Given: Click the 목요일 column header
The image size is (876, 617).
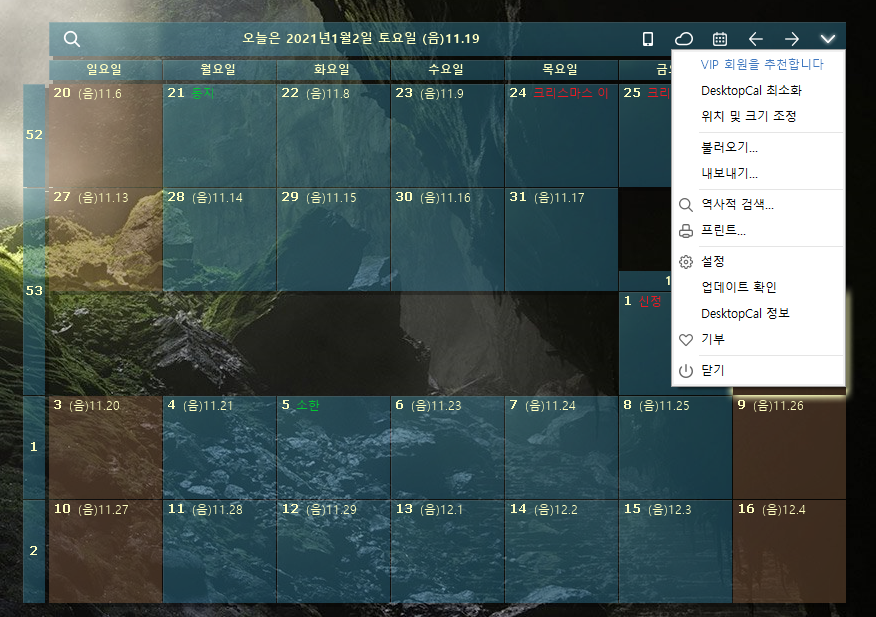Looking at the screenshot, I should click(x=561, y=69).
